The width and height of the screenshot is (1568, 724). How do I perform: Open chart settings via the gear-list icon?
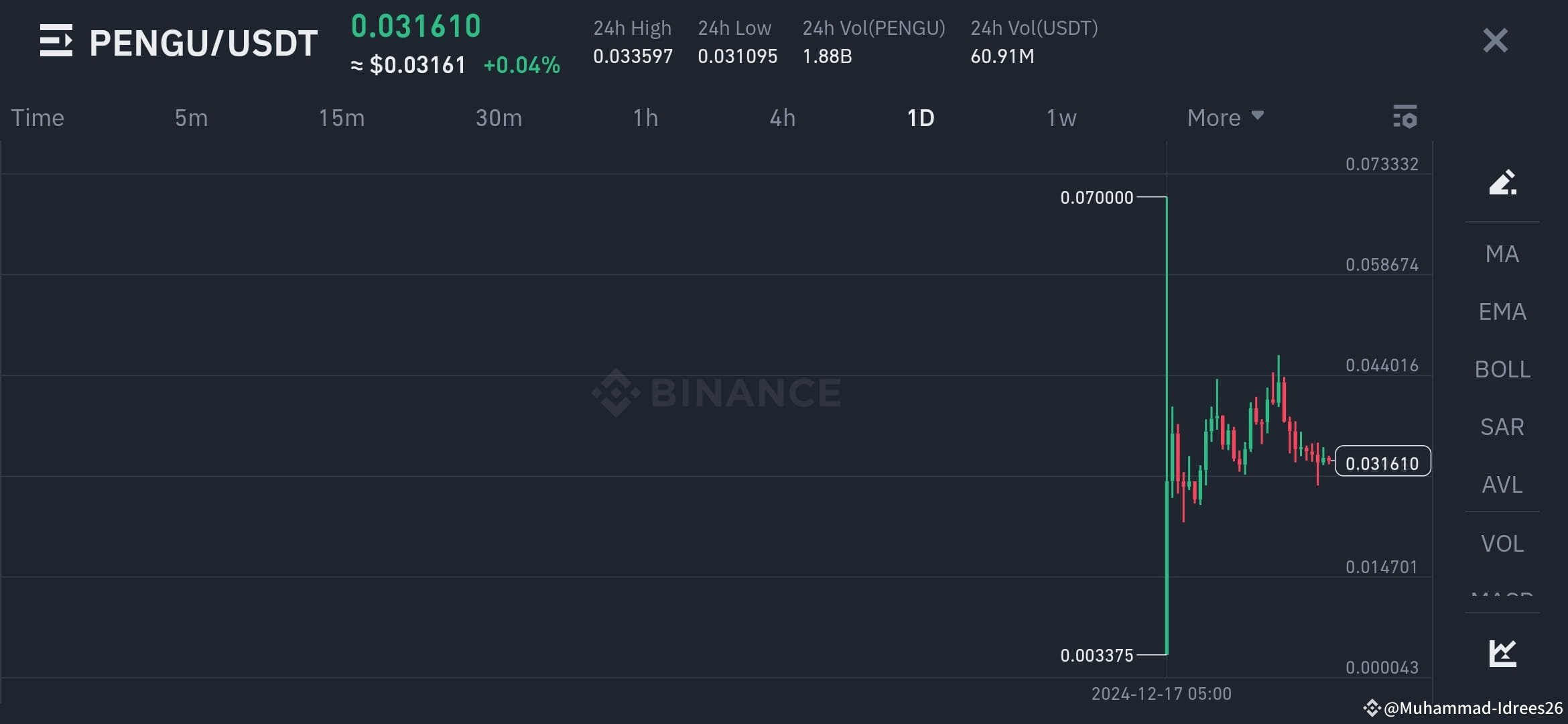[1405, 117]
